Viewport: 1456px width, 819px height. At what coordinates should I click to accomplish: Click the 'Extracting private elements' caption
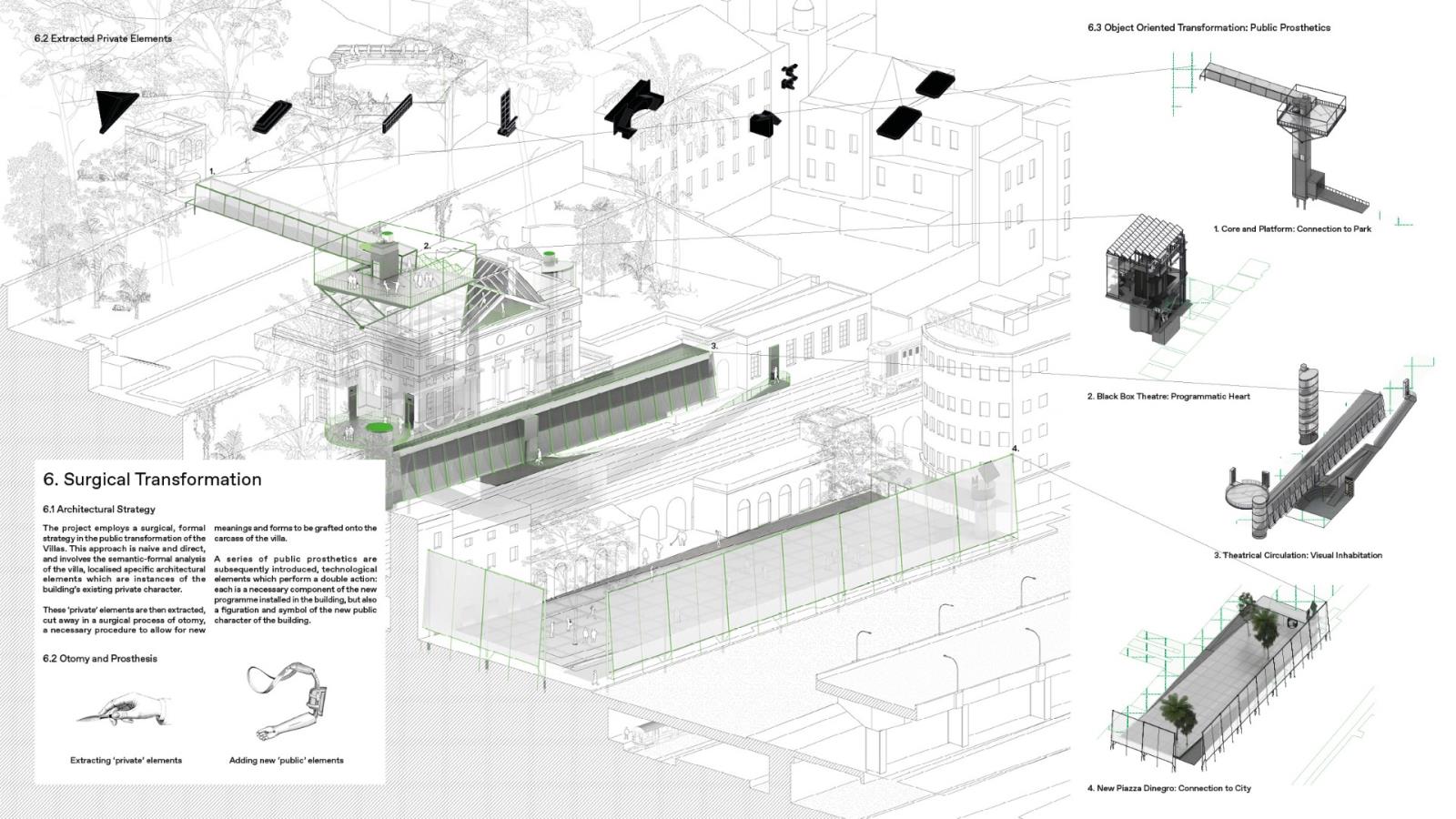pos(126,761)
